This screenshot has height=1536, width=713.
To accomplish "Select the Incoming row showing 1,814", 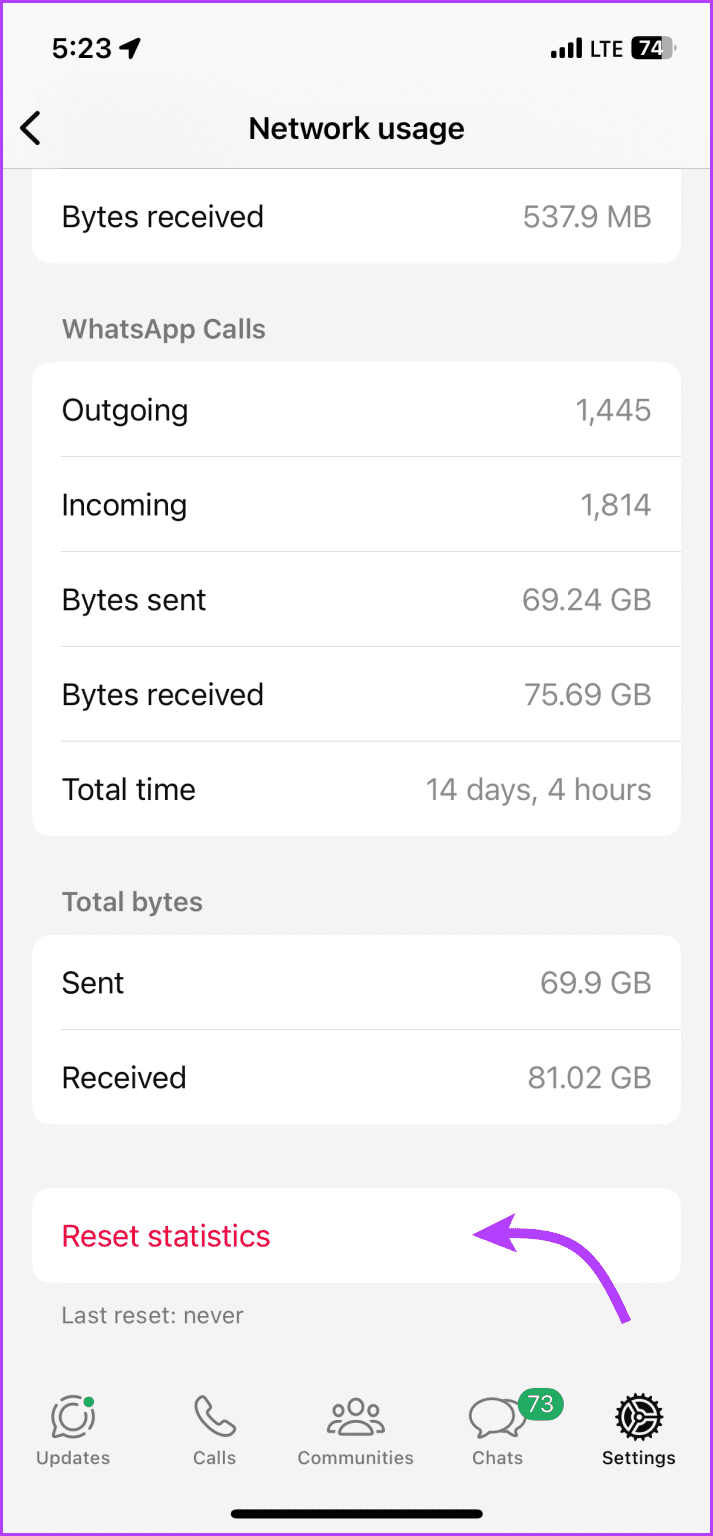I will [356, 505].
